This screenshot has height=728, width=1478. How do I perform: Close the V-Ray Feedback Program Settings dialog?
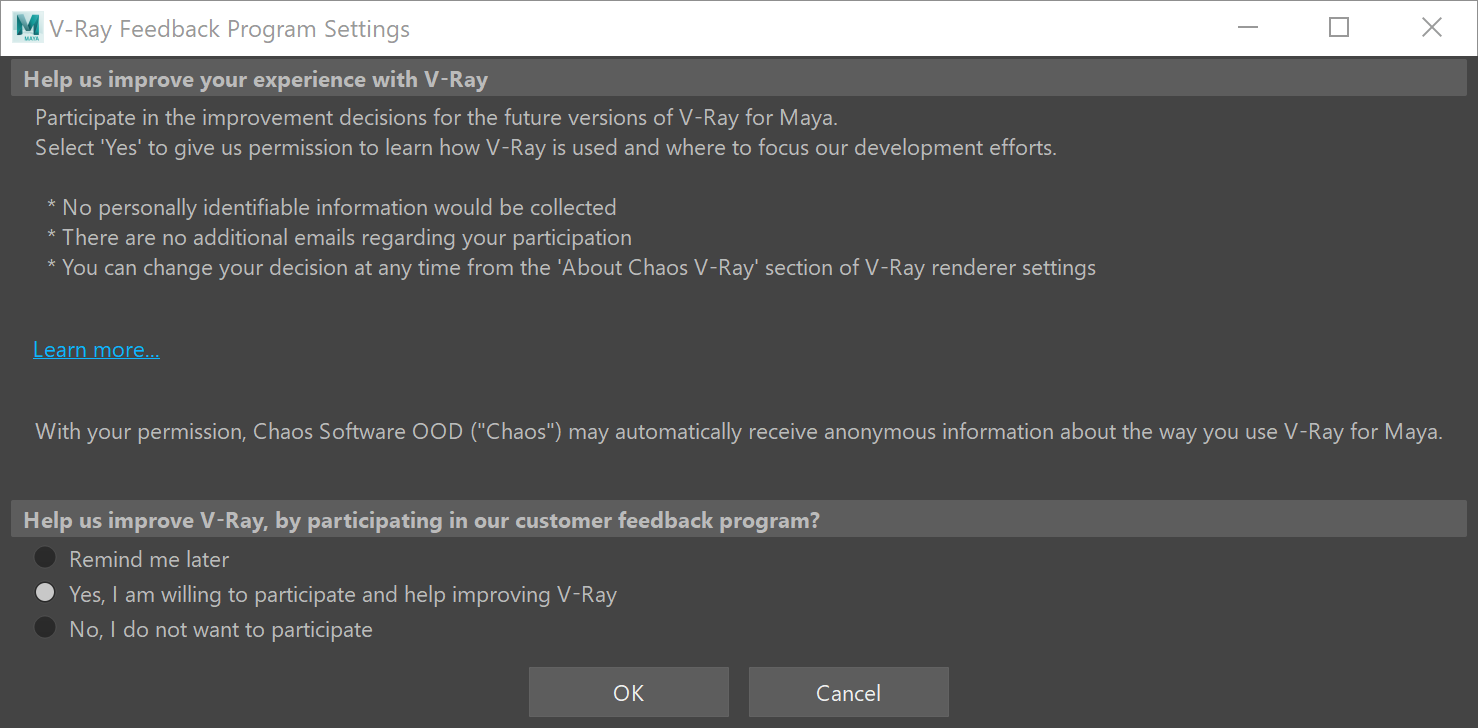(1431, 28)
